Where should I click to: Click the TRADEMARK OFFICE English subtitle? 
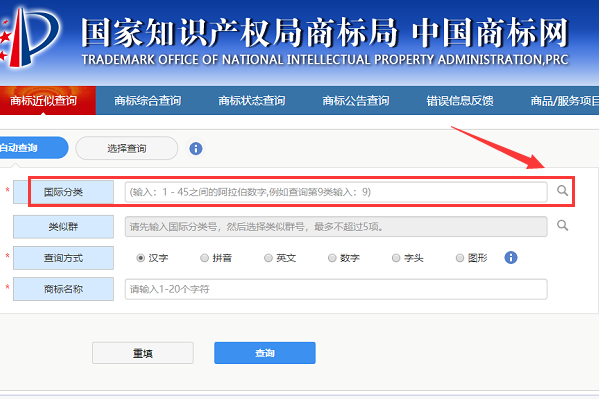pos(325,60)
